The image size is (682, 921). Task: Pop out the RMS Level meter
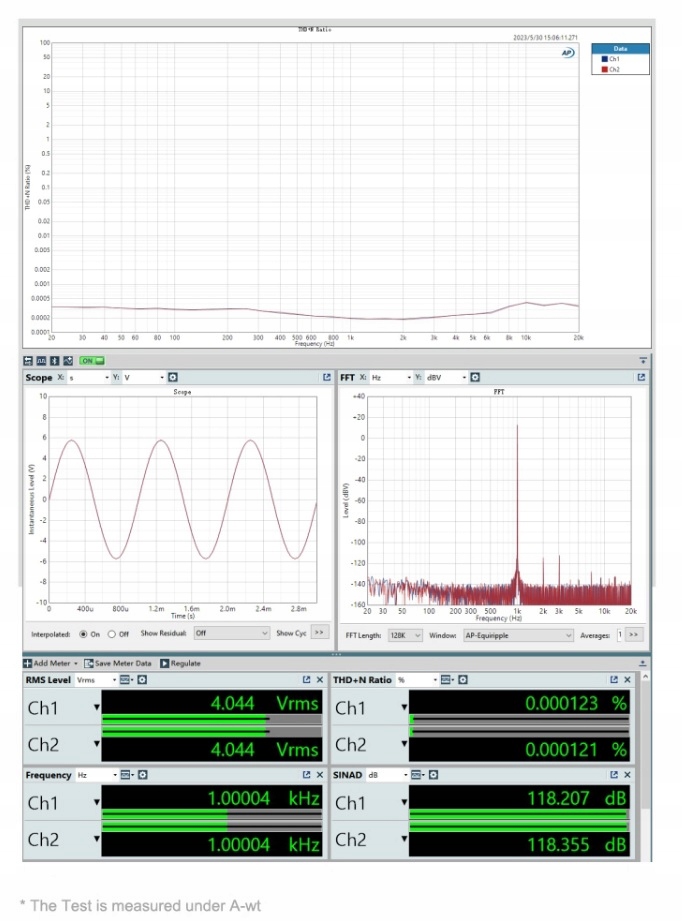(306, 680)
